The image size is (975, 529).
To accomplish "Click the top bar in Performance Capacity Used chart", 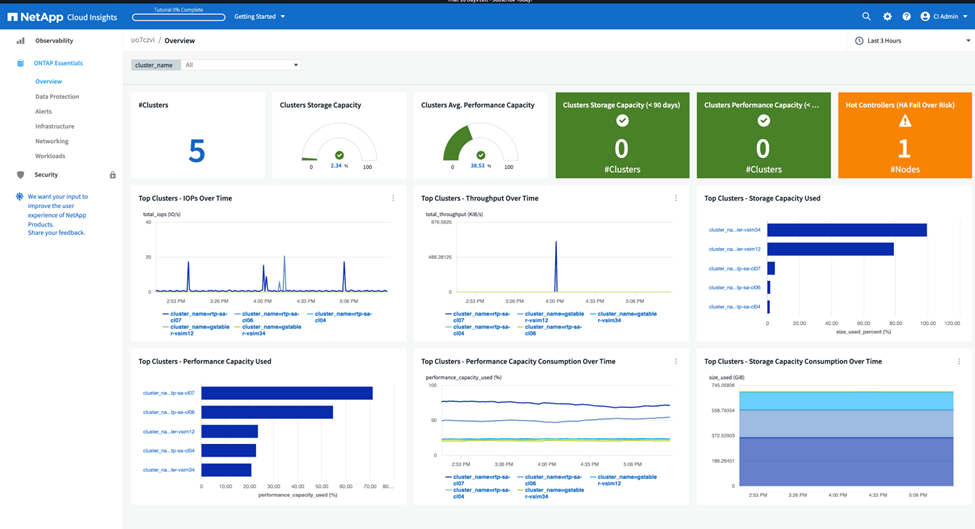I will click(287, 393).
